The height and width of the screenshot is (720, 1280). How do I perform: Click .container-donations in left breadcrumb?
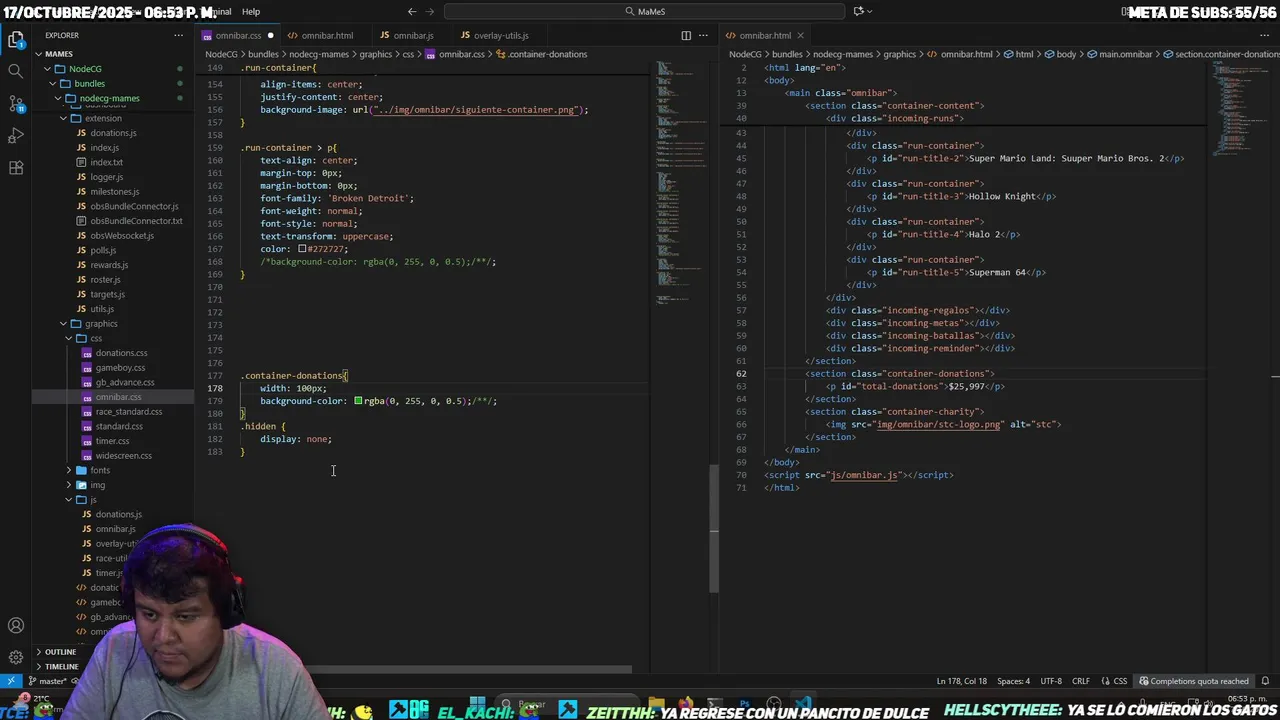coord(547,54)
